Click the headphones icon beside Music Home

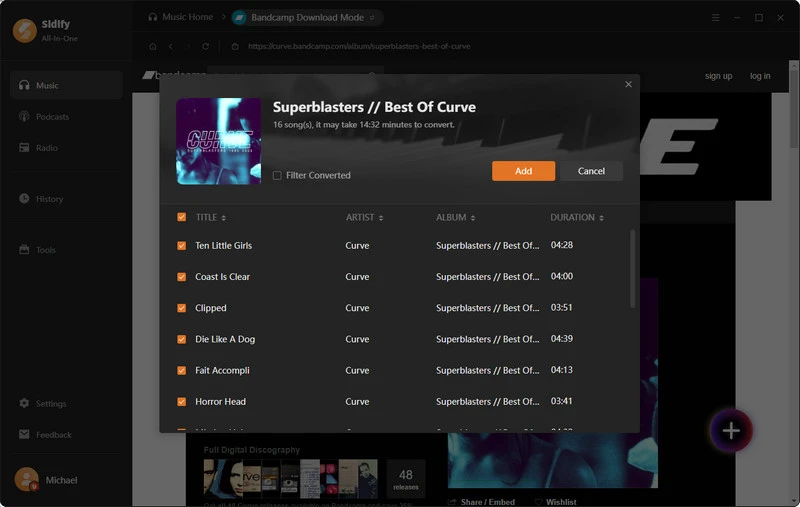coord(153,17)
